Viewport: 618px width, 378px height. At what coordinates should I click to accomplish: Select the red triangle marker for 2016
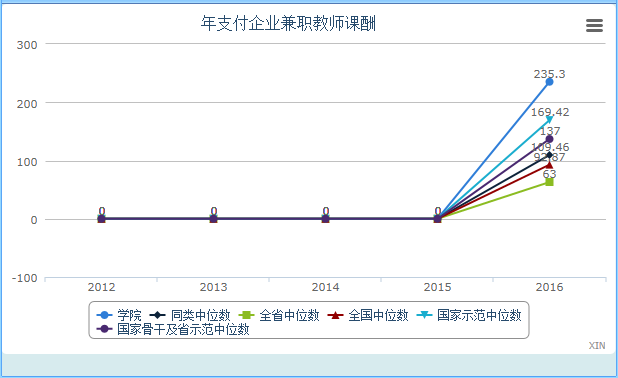pyautogui.click(x=549, y=164)
